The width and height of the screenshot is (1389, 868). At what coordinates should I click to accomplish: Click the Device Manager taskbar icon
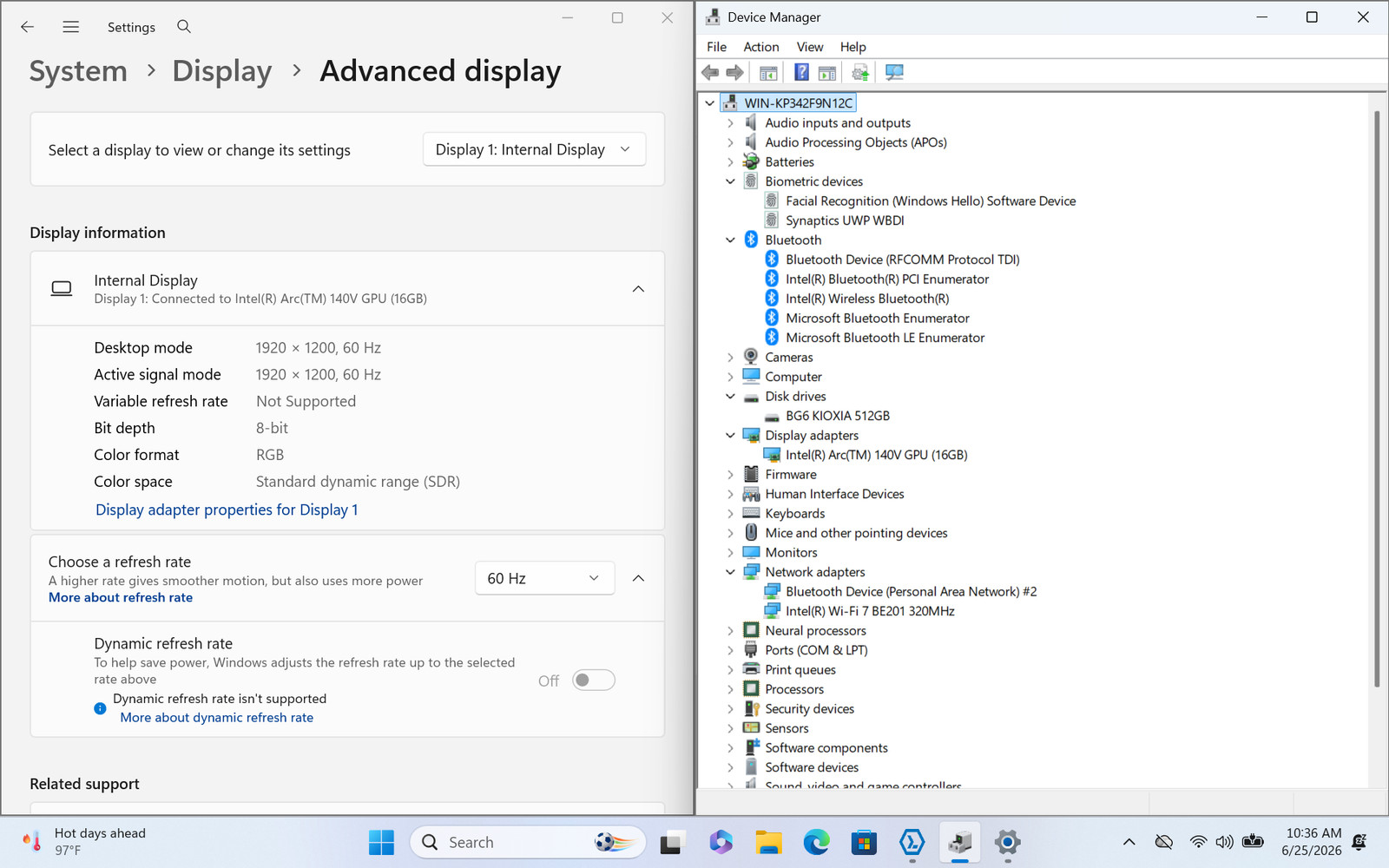(x=959, y=842)
